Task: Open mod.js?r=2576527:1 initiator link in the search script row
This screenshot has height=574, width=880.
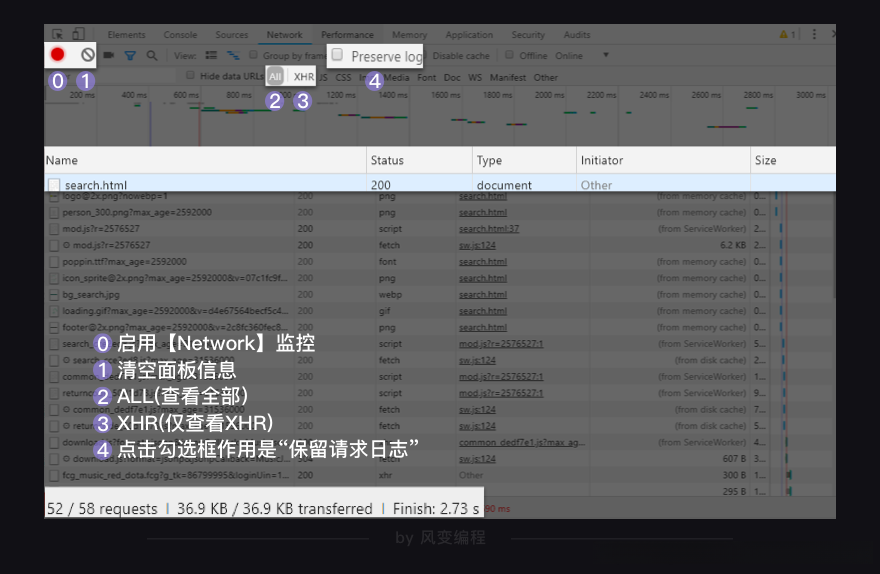Action: (x=501, y=344)
